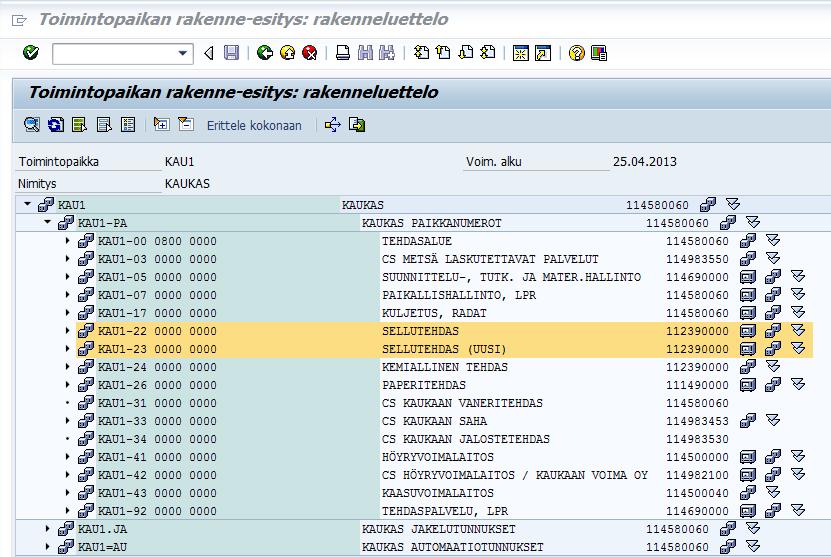
Task: Click the Voim. alku date 25.04.2013
Action: click(x=645, y=162)
